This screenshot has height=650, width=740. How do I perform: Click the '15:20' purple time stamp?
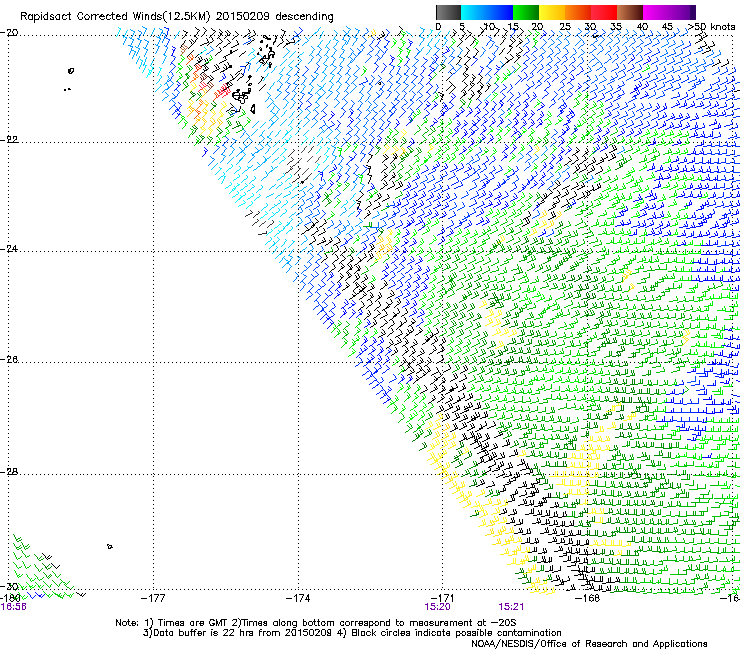tap(437, 607)
